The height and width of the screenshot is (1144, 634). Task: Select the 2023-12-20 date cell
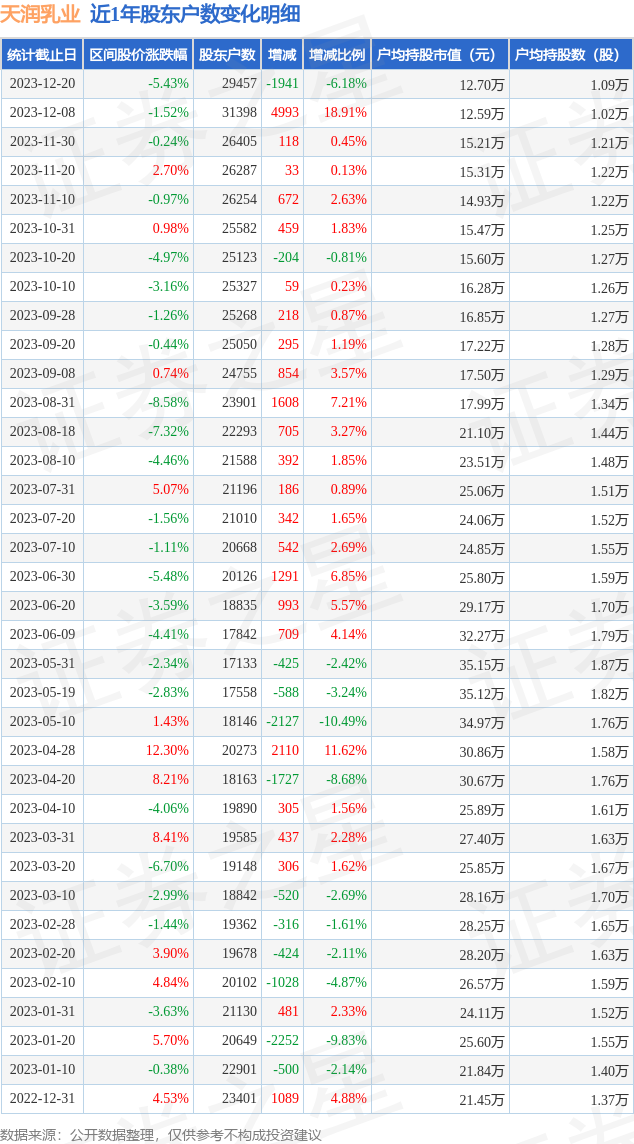point(42,84)
